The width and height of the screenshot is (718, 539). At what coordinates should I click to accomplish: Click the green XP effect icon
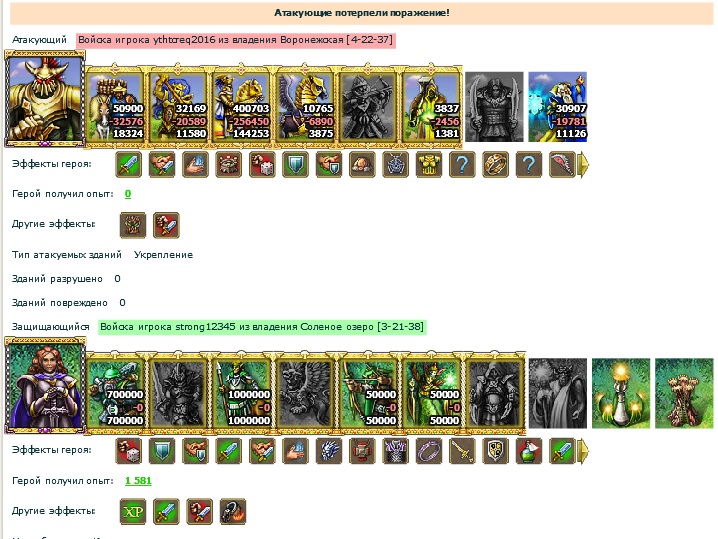click(133, 512)
